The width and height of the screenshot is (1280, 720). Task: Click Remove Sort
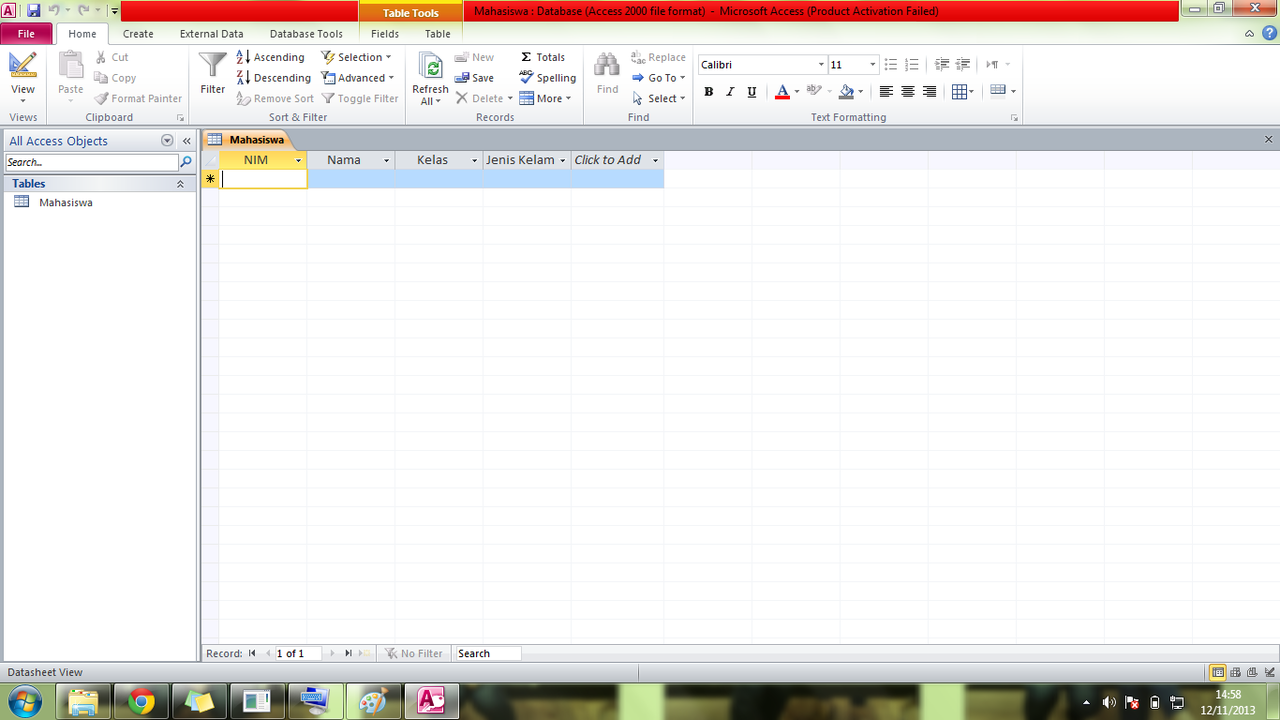pos(275,98)
